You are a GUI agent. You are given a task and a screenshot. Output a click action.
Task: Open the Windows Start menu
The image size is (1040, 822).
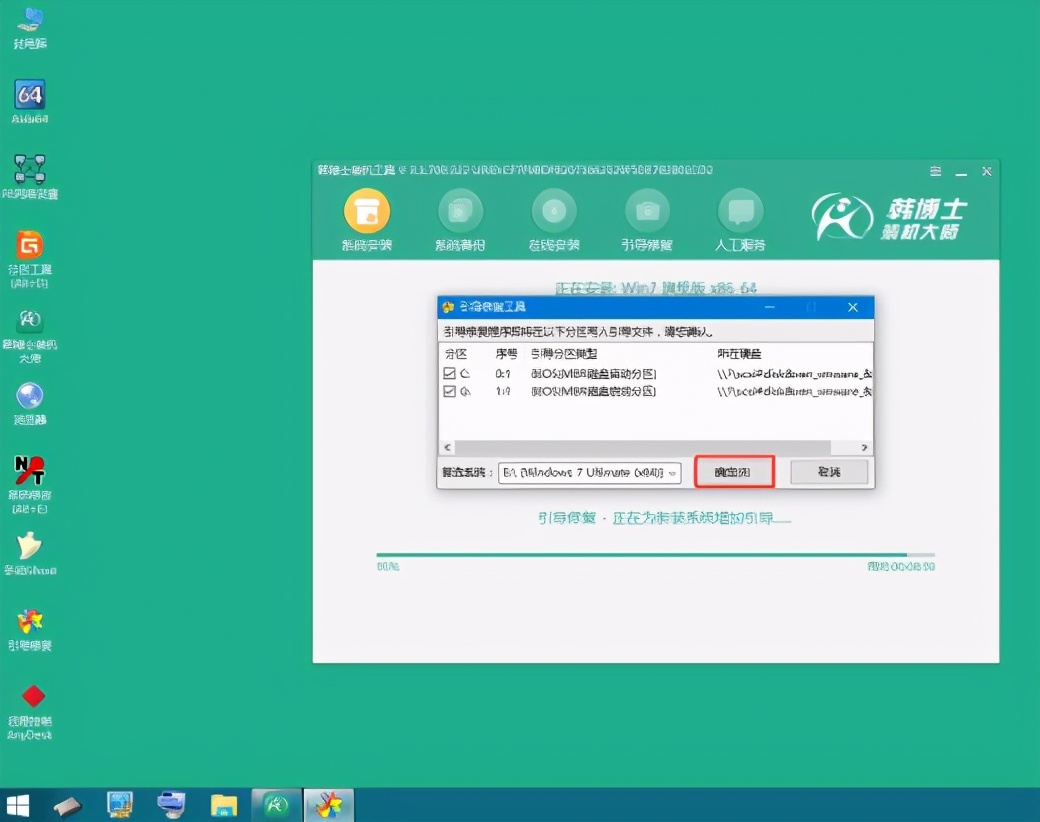[x=17, y=804]
